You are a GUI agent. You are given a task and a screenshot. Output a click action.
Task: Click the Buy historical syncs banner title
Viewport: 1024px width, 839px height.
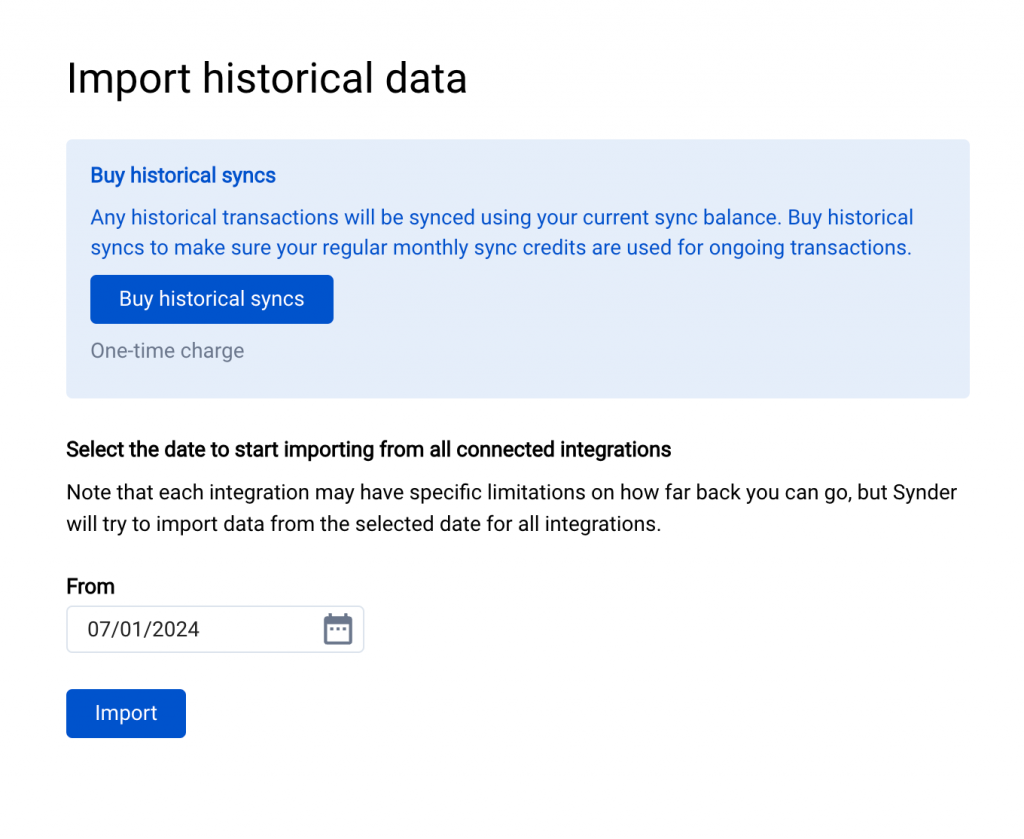(x=183, y=176)
